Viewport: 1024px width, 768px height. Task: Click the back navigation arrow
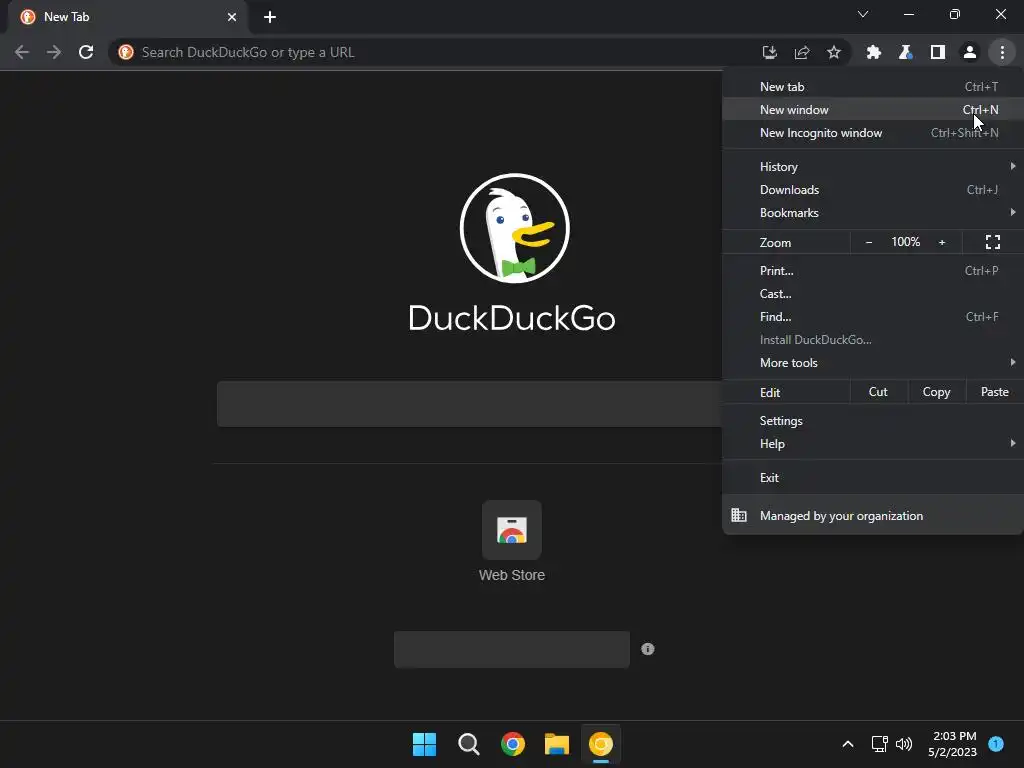point(22,52)
